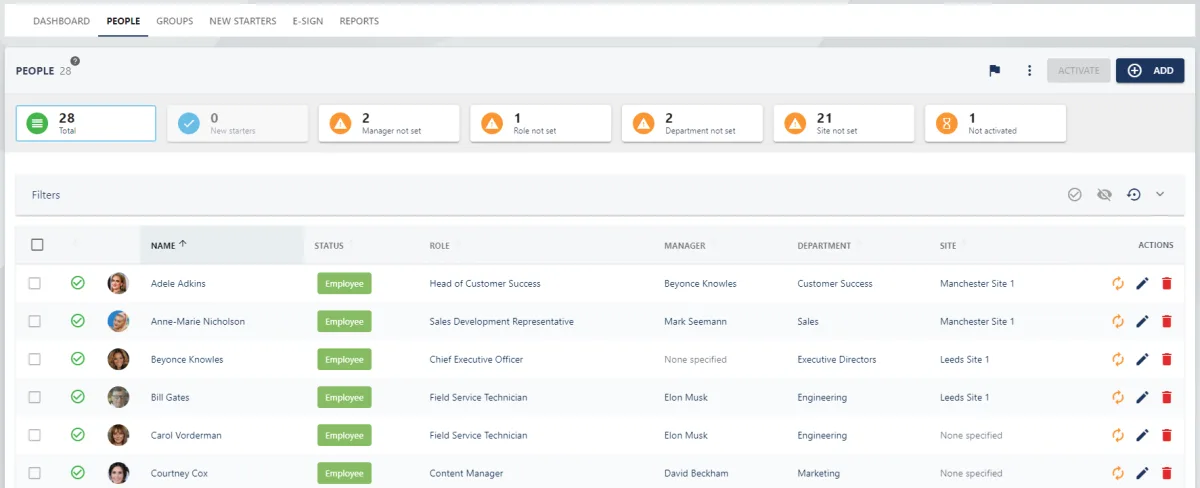This screenshot has height=488, width=1200.
Task: Select the People tab
Action: 123,21
